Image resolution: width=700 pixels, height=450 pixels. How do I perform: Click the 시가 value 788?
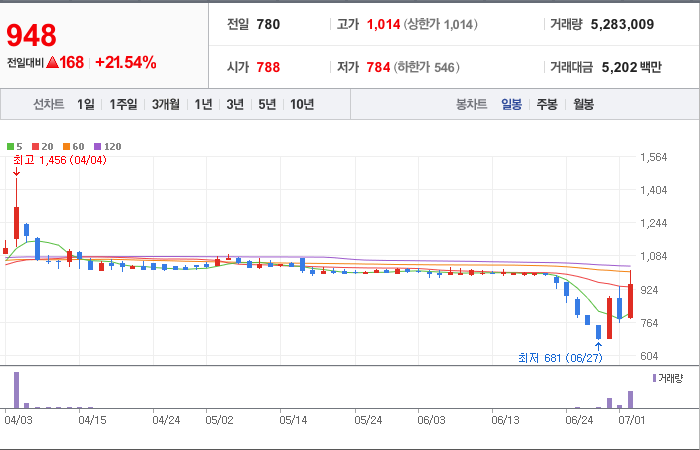(x=268, y=67)
